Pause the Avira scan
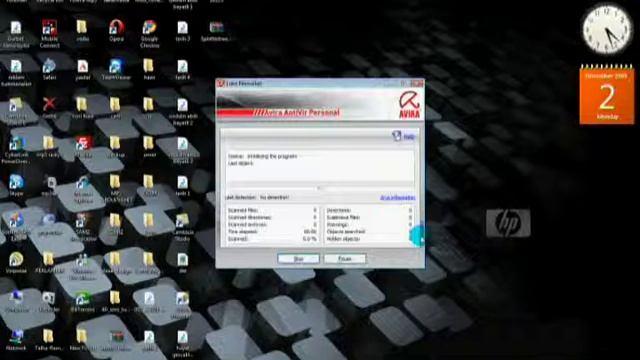Screen dimensions: 640x360 point(345,259)
